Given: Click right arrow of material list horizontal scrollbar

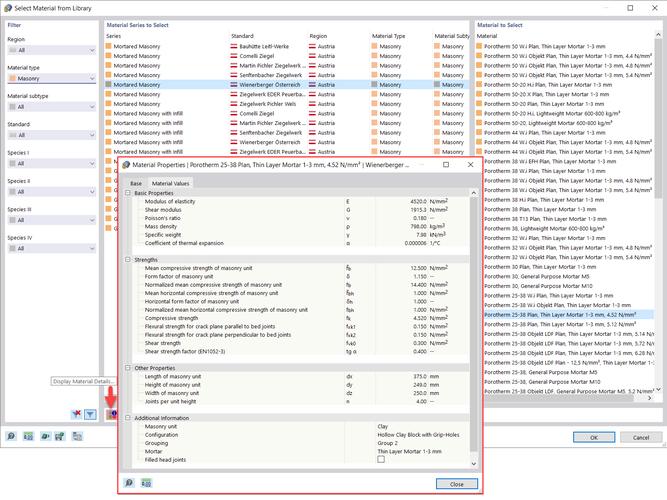Looking at the screenshot, I should [650, 398].
